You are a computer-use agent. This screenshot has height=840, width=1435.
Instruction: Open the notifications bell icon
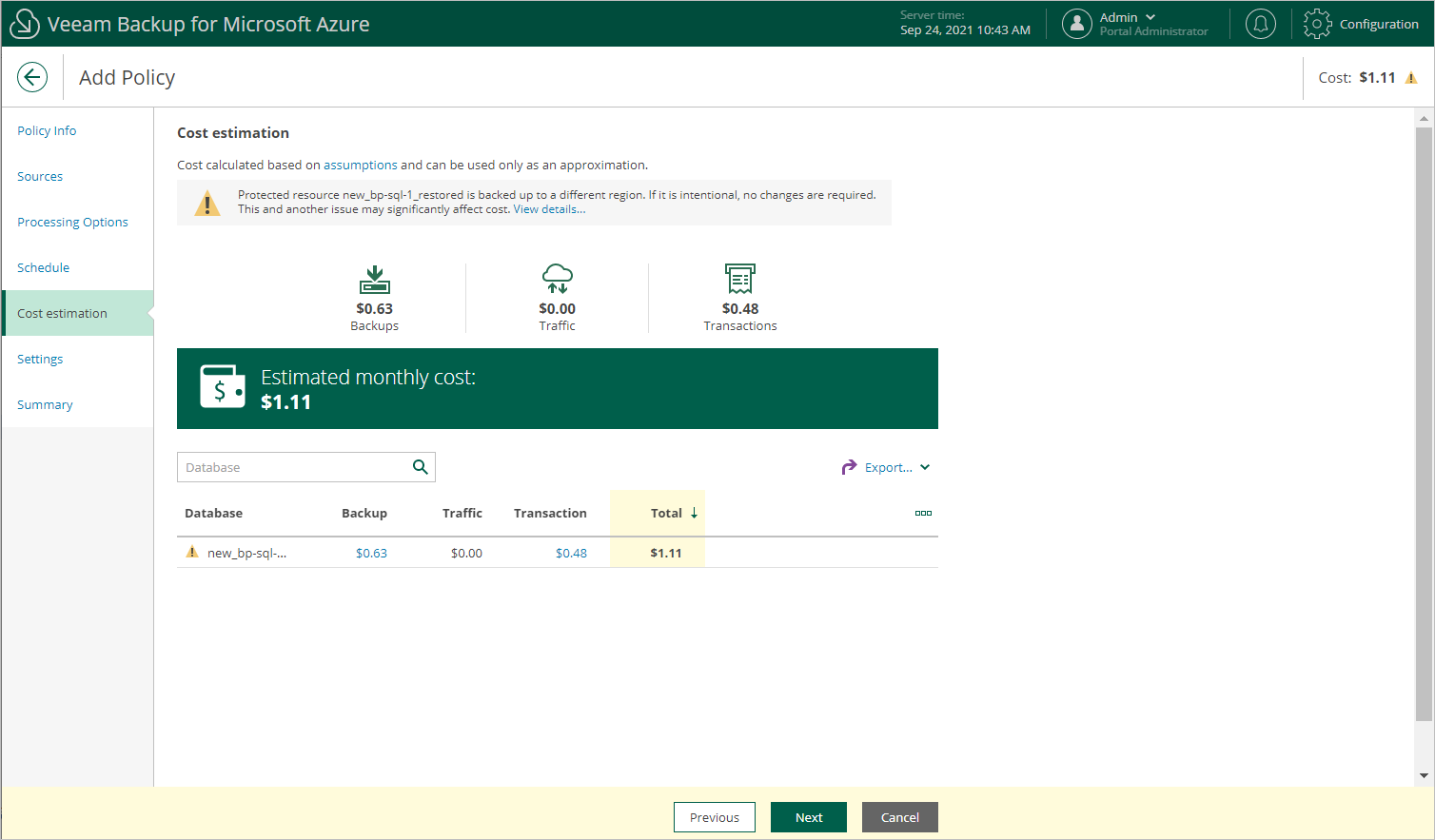tap(1261, 24)
